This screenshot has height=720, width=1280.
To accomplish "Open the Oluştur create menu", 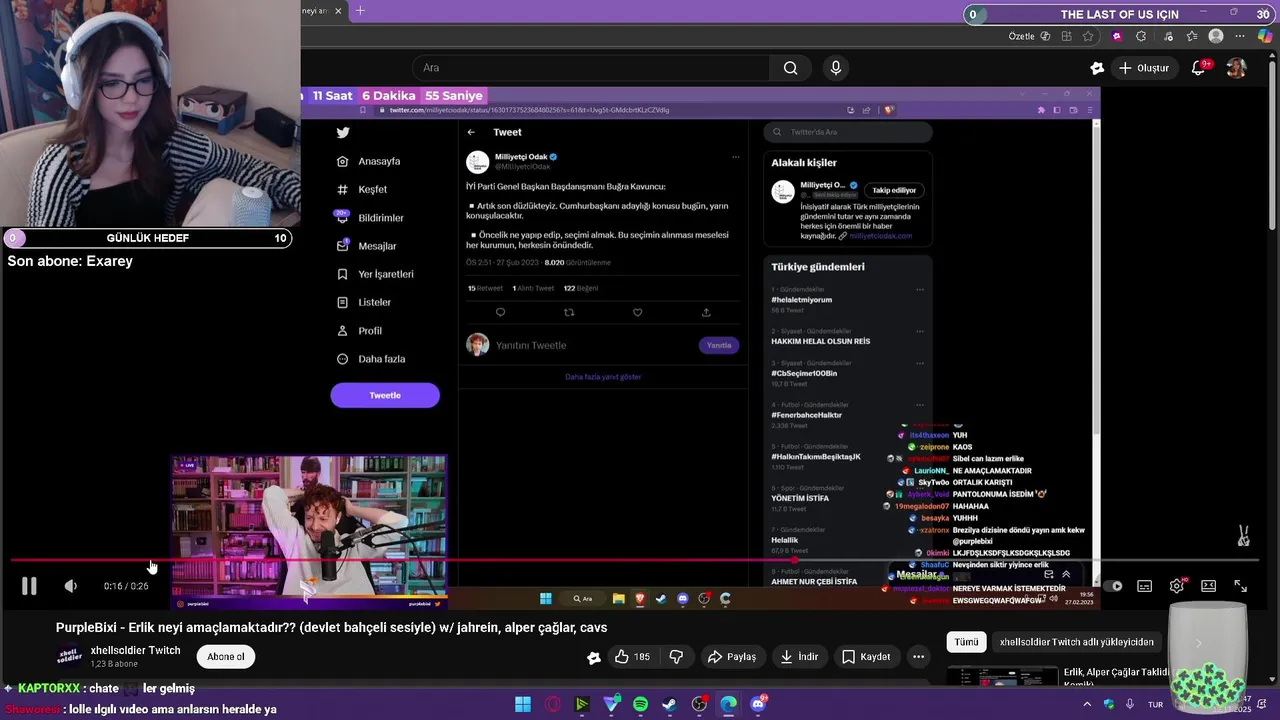I will coord(1144,68).
